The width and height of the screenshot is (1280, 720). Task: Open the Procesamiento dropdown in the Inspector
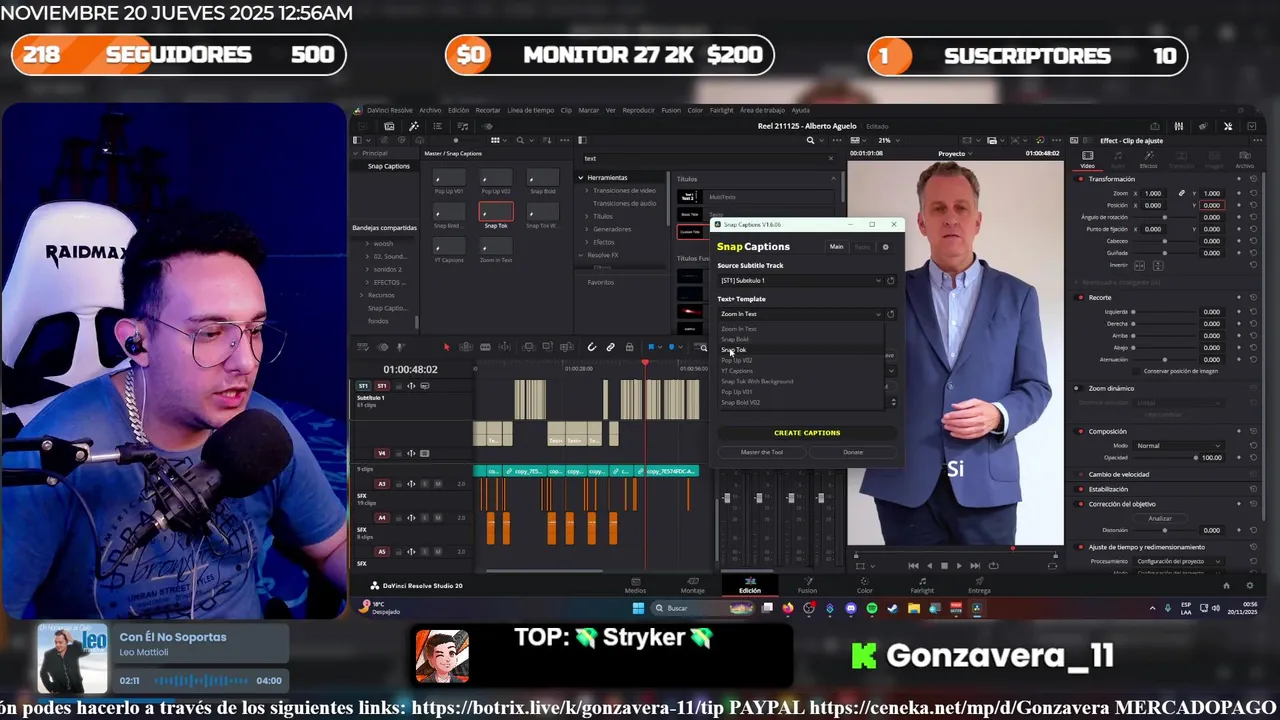[1178, 561]
